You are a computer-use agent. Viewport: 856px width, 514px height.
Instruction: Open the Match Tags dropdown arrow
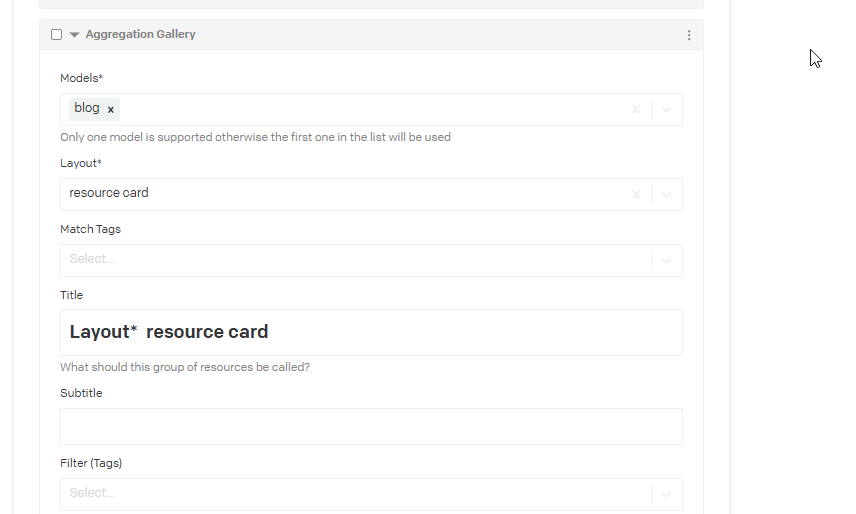[x=667, y=260]
